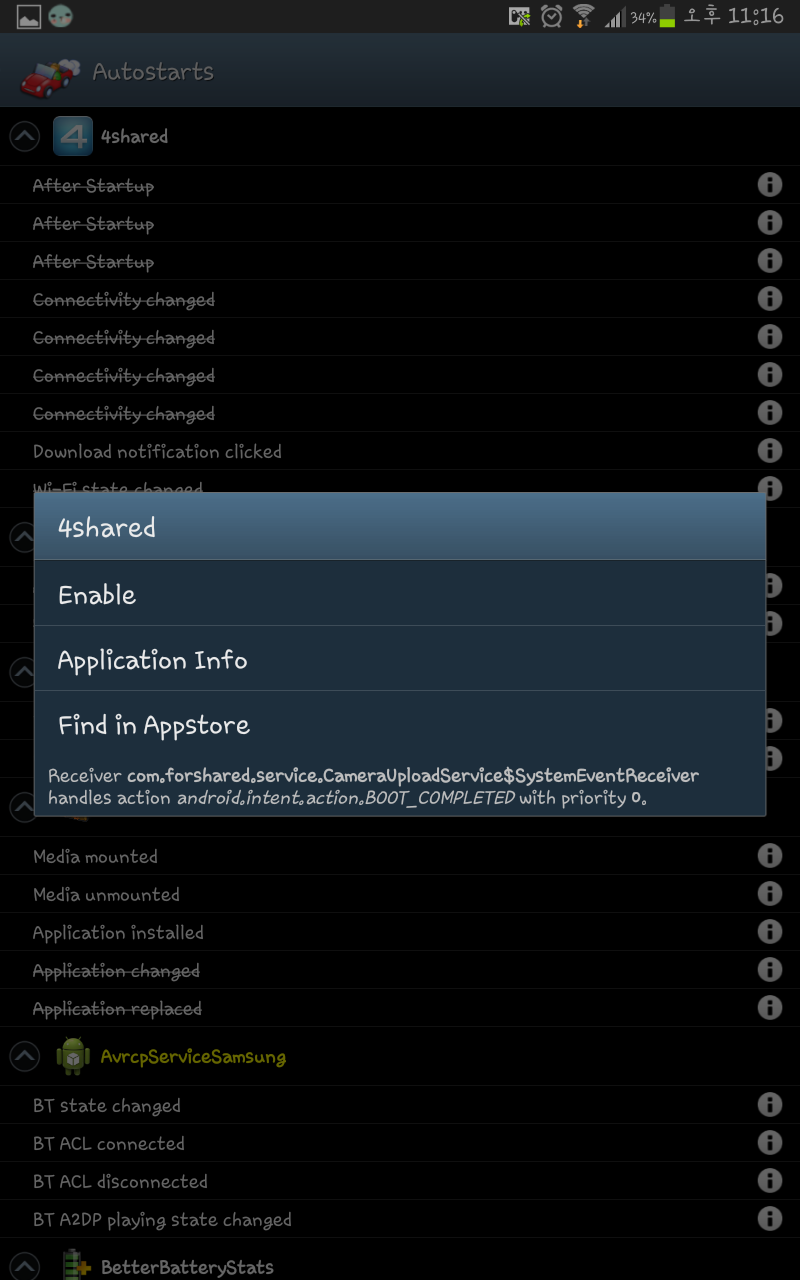
Task: Tap the BetterBatteryStats battery icon
Action: pos(73,1266)
